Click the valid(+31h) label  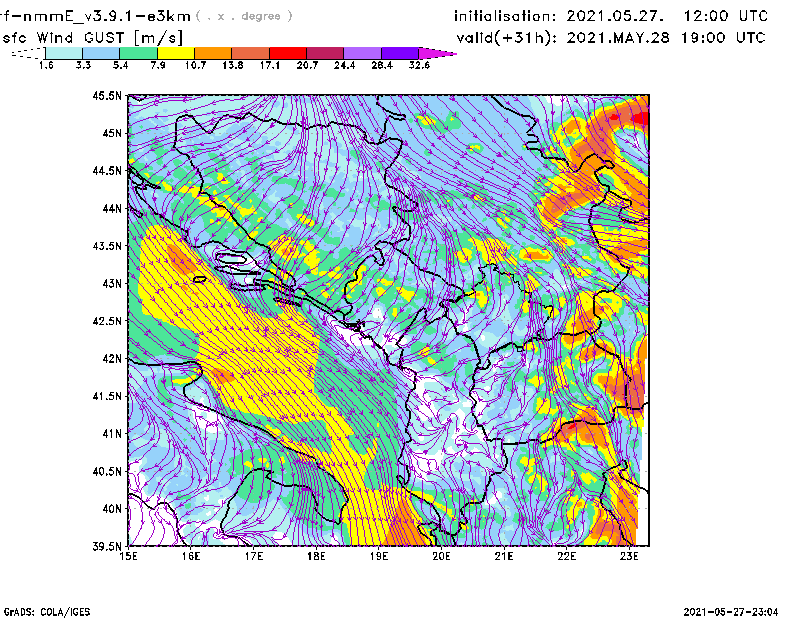pyautogui.click(x=507, y=38)
